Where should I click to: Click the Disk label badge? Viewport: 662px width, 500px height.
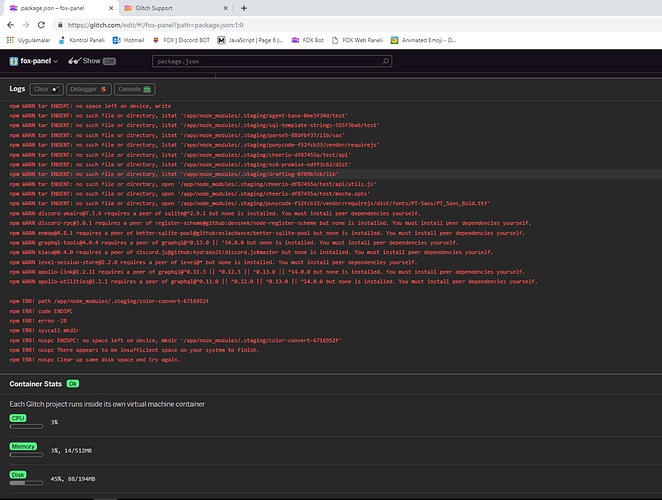18,475
